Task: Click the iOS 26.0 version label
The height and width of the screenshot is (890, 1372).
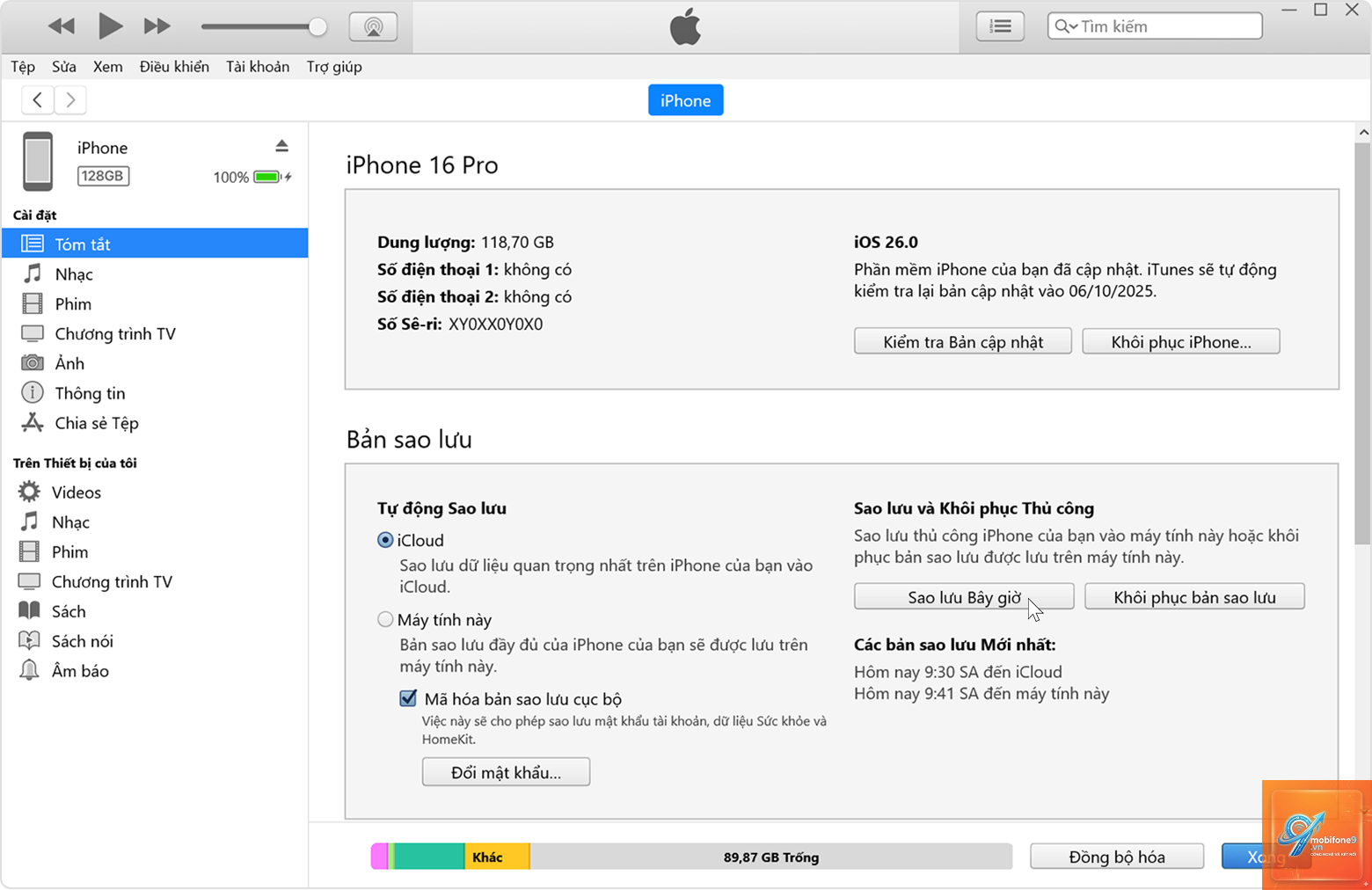Action: tap(886, 242)
